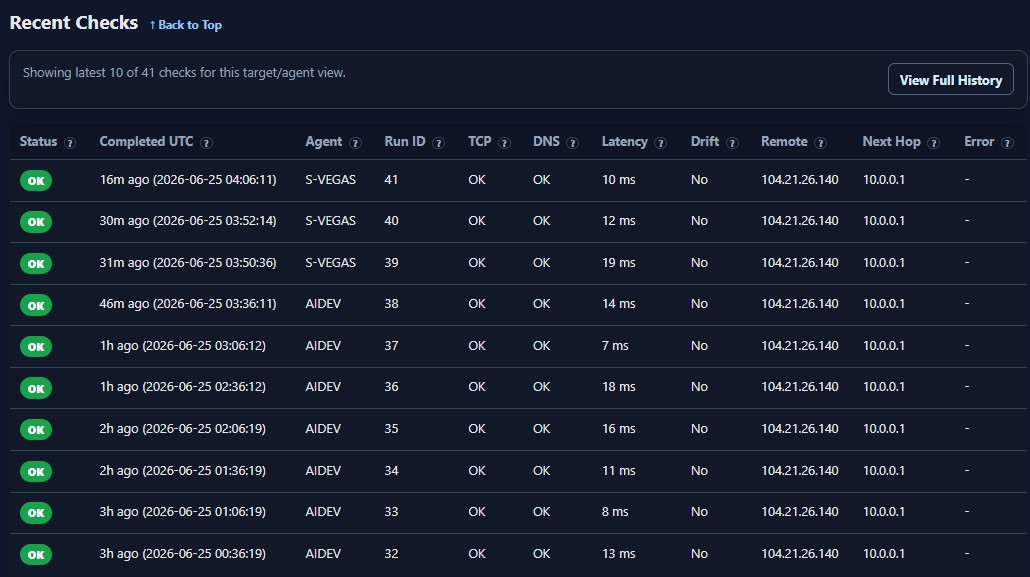Click next hop 10.0.0.1 in run 36 row
This screenshot has height=577, width=1030.
pos(884,387)
